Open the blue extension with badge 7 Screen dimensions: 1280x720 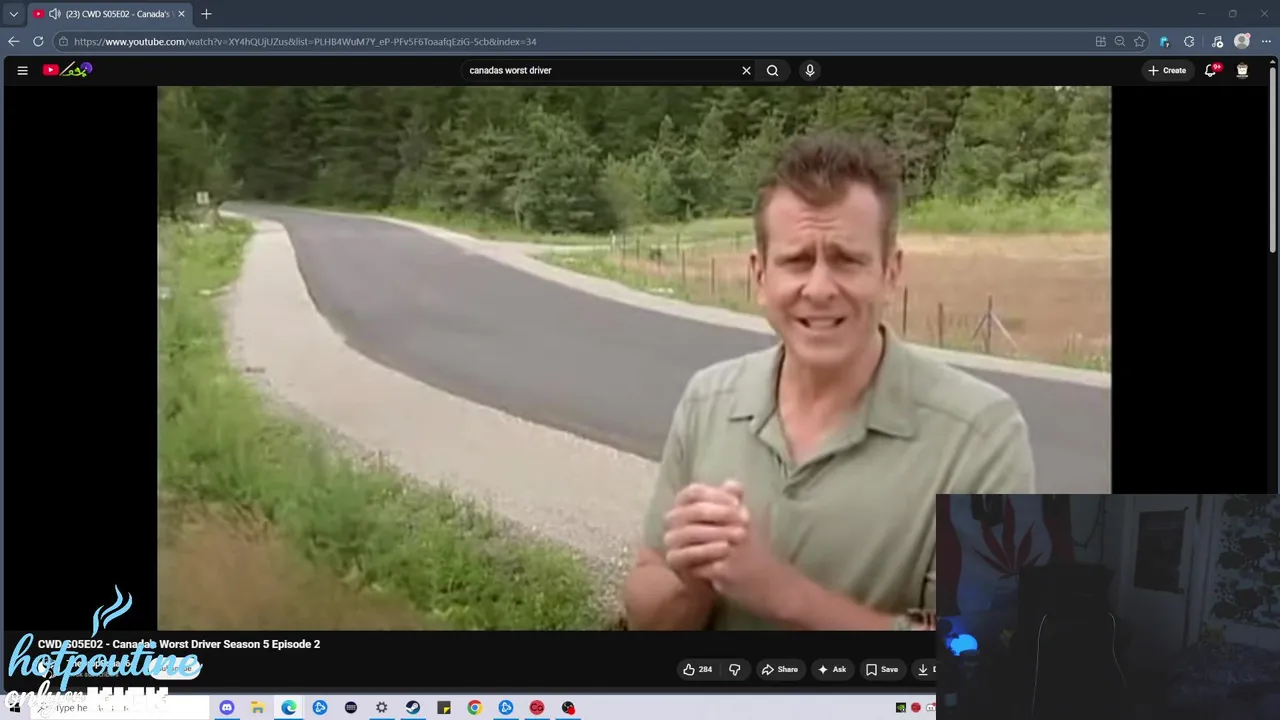(x=1164, y=42)
